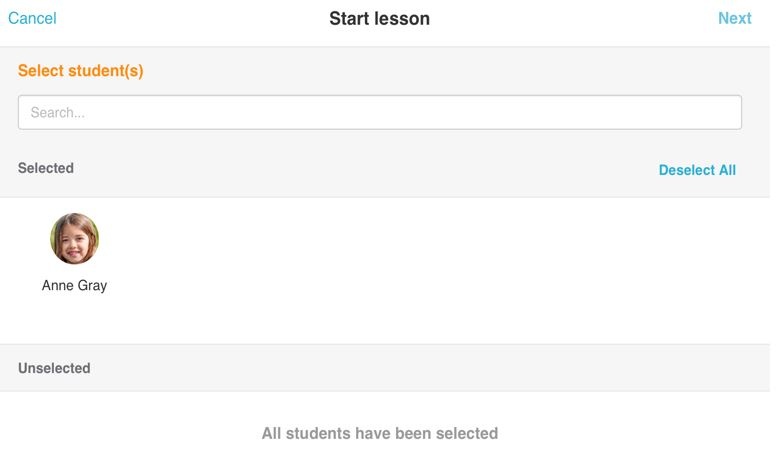
Task: Tap Anne Gray's profile photo
Action: [x=74, y=239]
